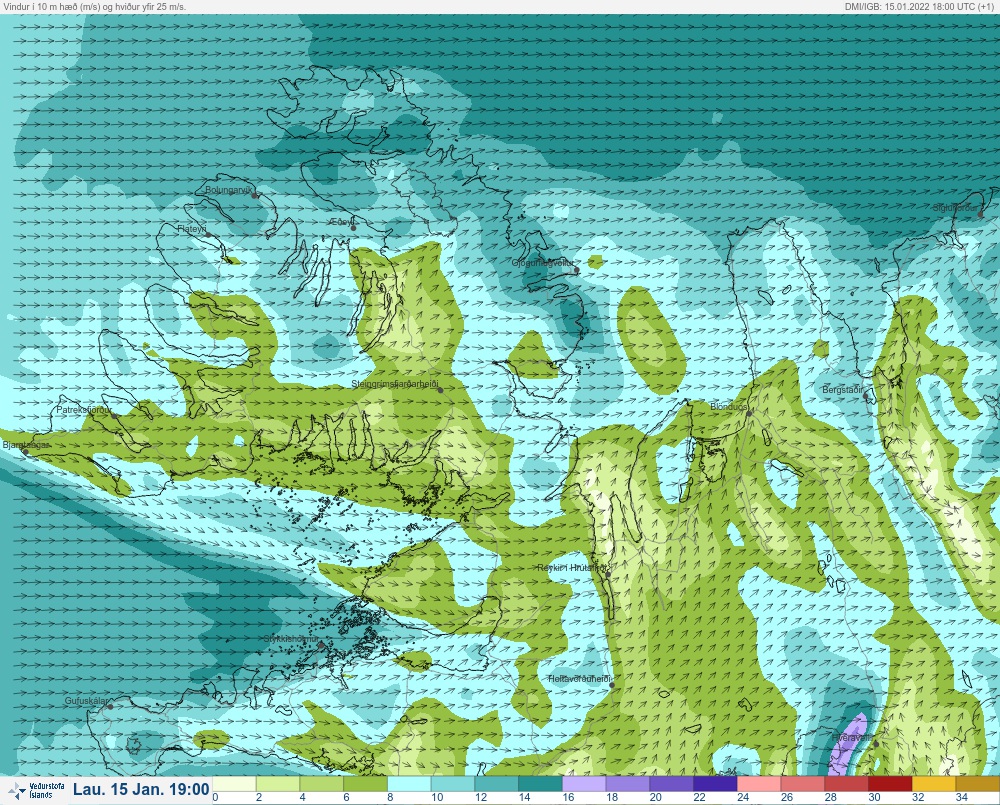This screenshot has height=805, width=1000.
Task: Select the pink 24–26 m/s legend swatch
Action: point(759,783)
